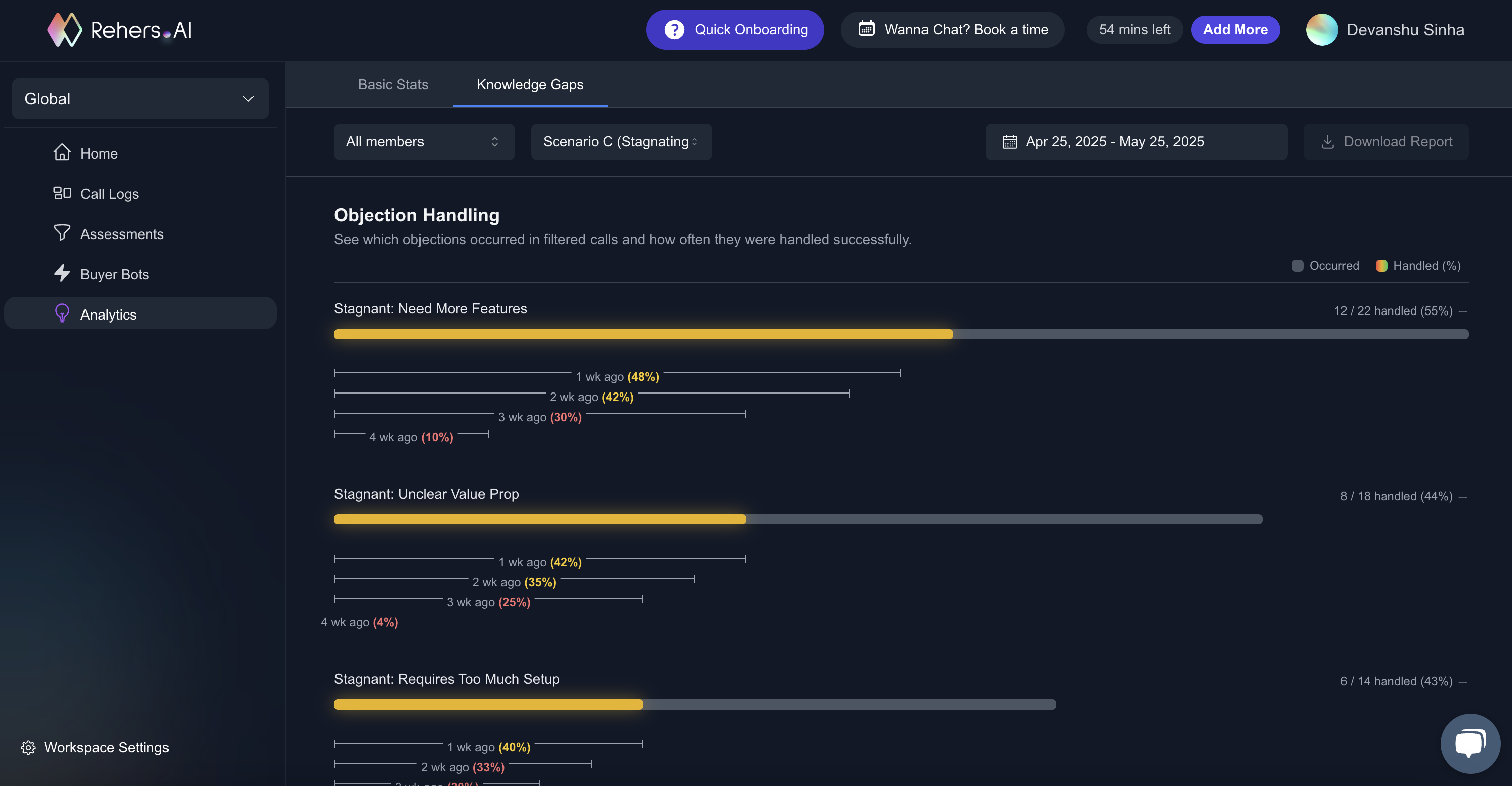Image resolution: width=1512 pixels, height=786 pixels.
Task: Click the Quick Onboarding button
Action: point(735,29)
